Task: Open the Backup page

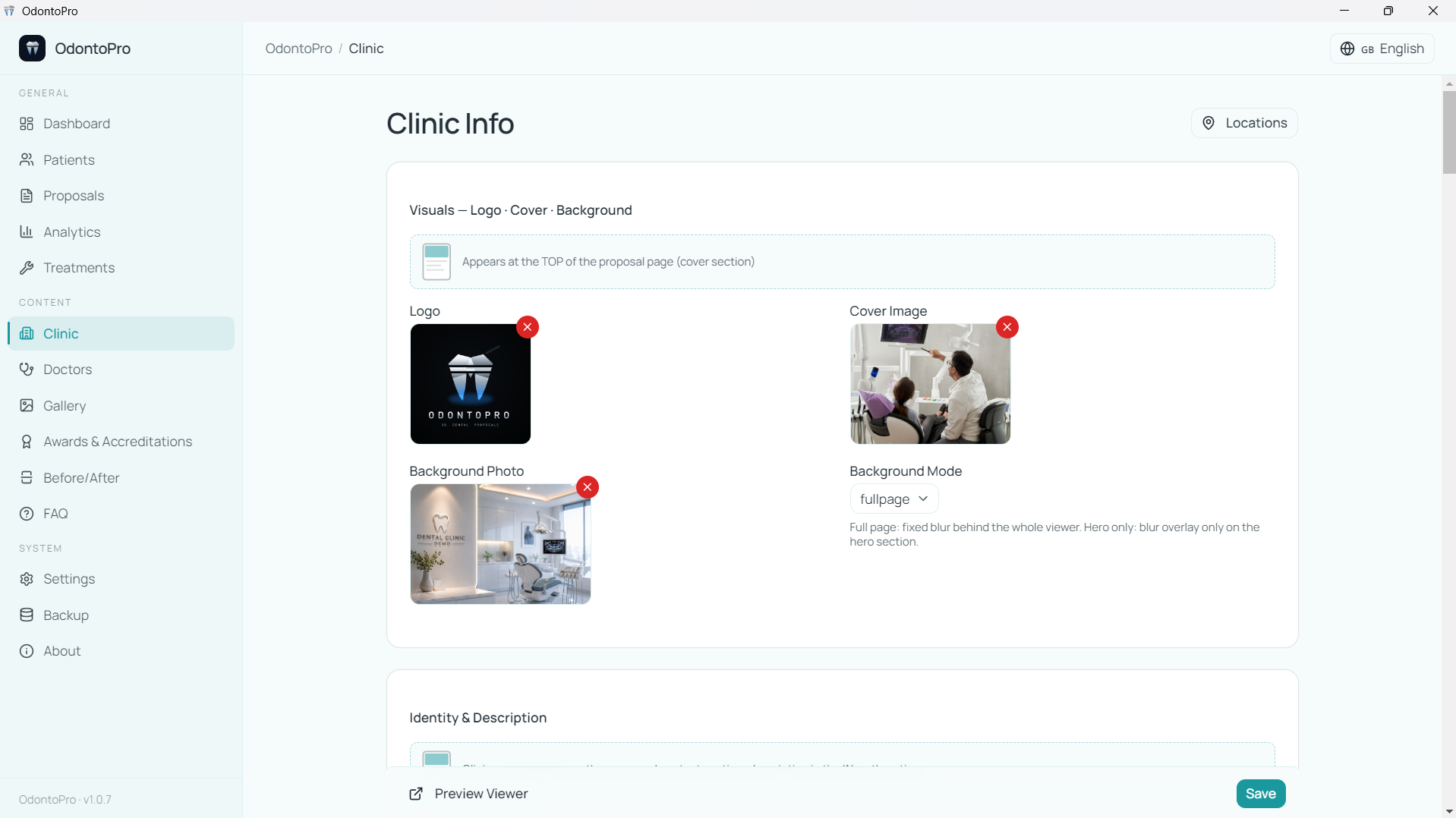Action: (121, 615)
